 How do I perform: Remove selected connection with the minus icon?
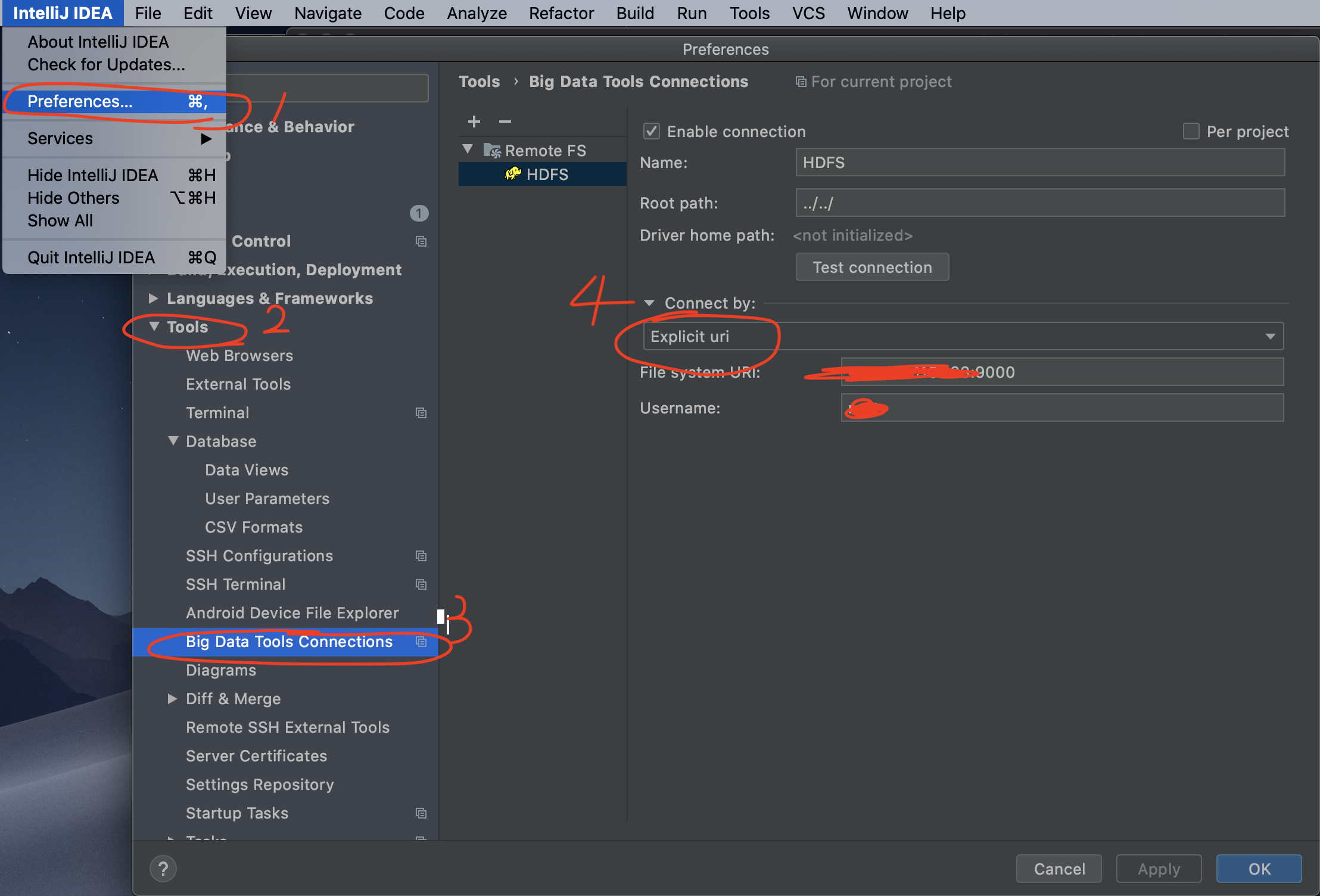[x=505, y=122]
